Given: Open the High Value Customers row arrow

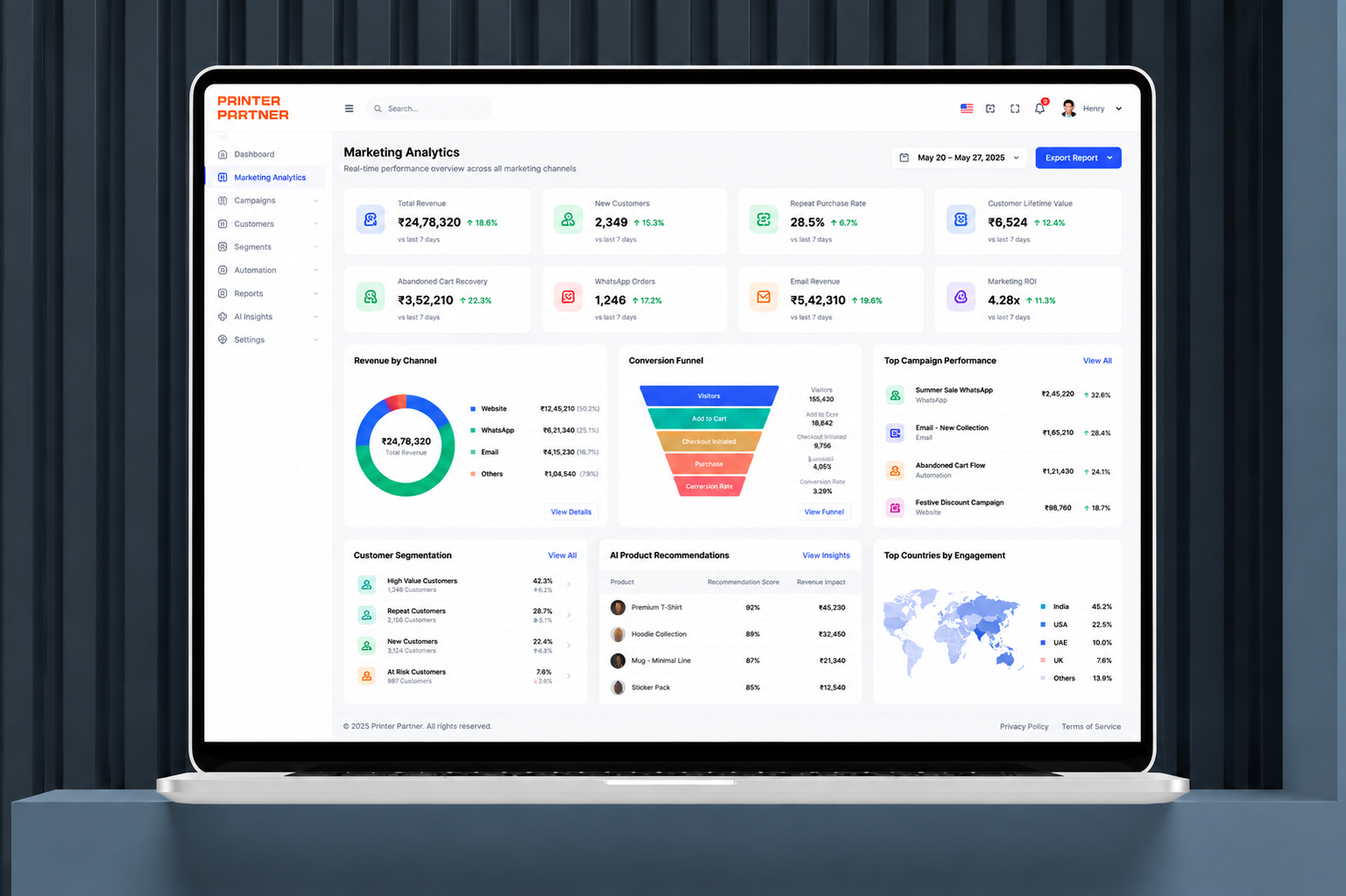Looking at the screenshot, I should [569, 585].
